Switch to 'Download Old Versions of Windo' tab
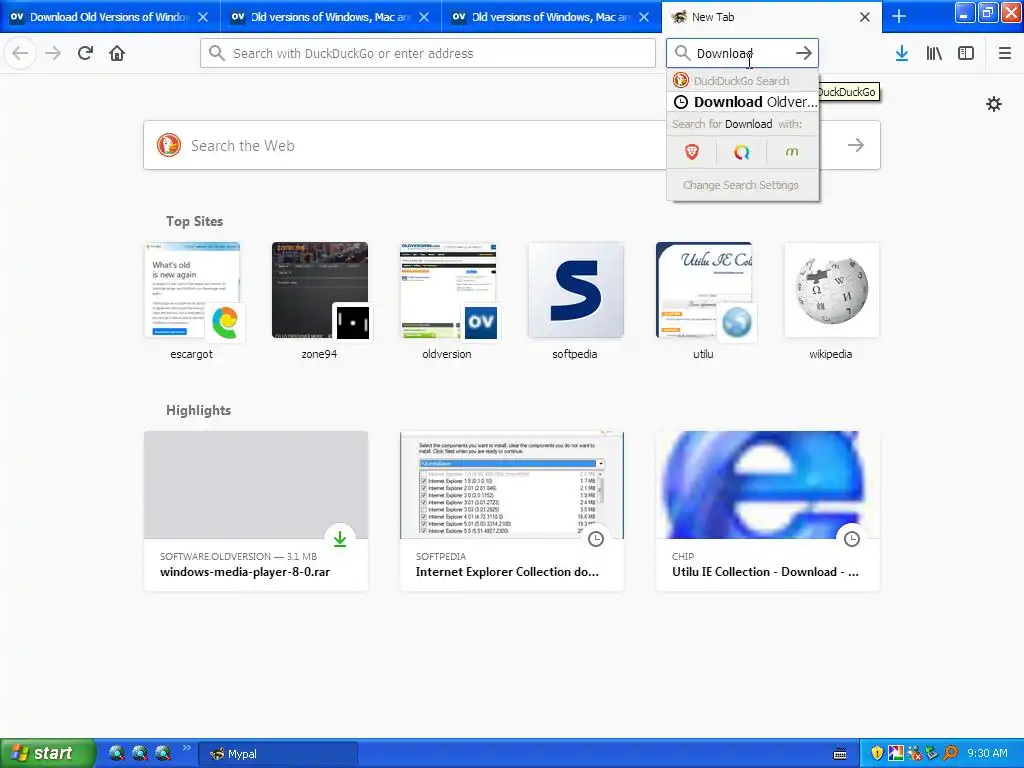The width and height of the screenshot is (1024, 768). (110, 17)
